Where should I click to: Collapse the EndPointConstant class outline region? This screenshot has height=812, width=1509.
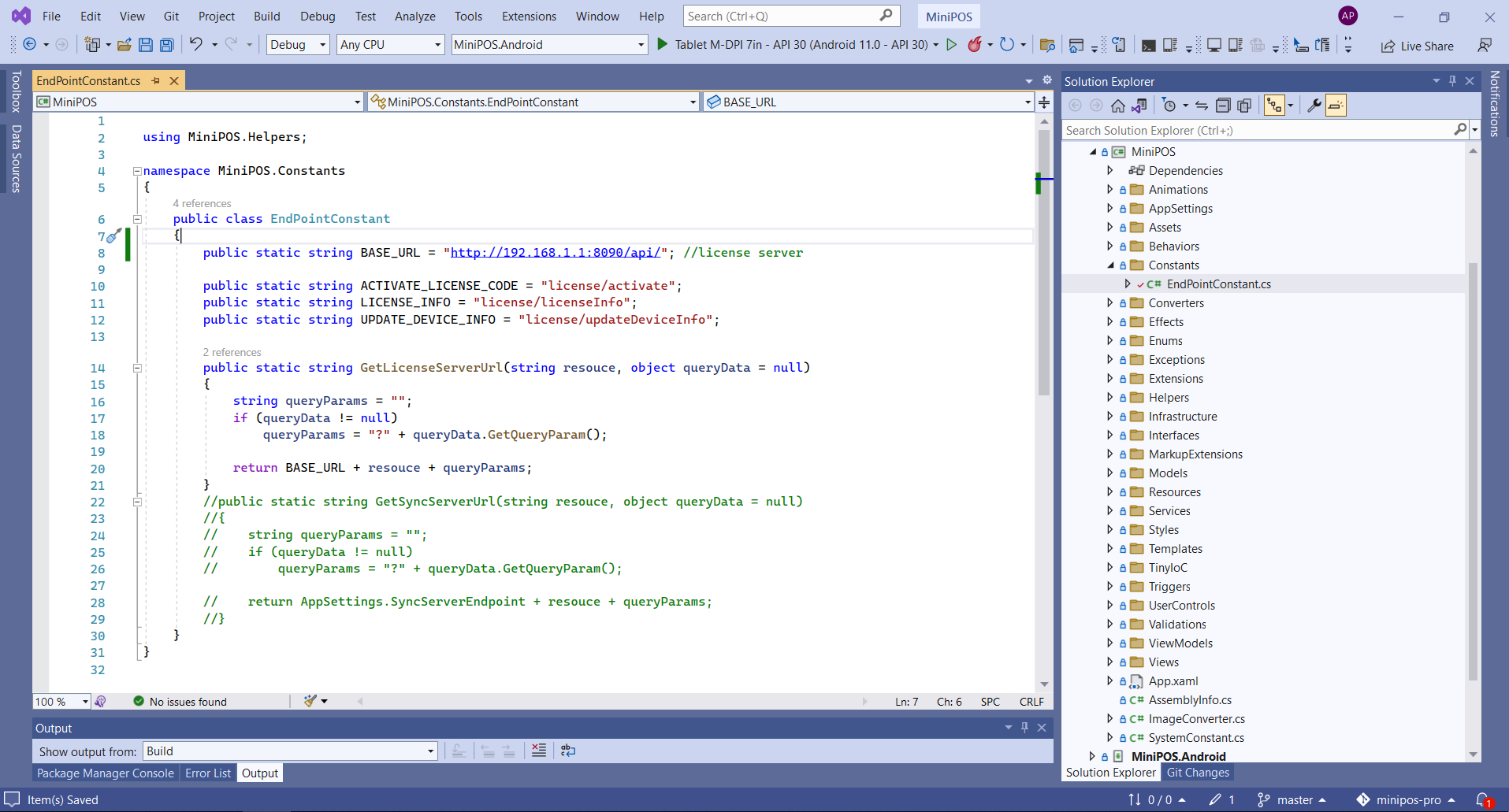pos(137,220)
